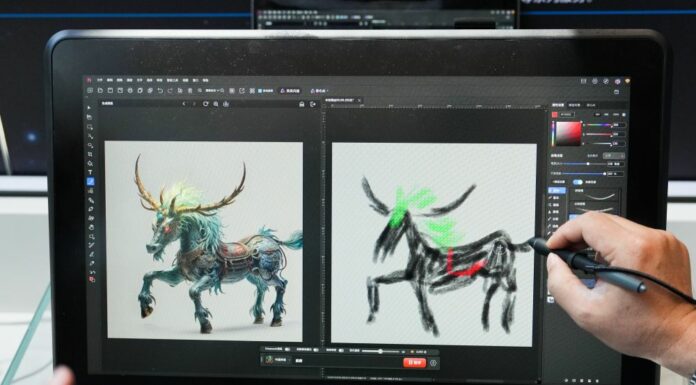Click the red current color swatch
The width and height of the screenshot is (696, 385).
click(x=554, y=114)
